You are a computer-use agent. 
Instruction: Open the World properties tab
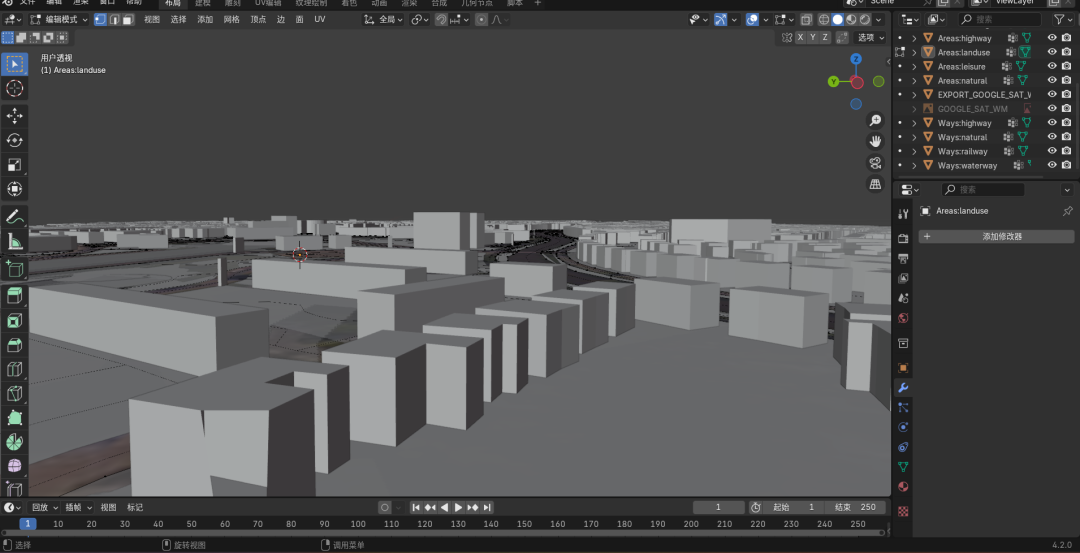[x=904, y=318]
